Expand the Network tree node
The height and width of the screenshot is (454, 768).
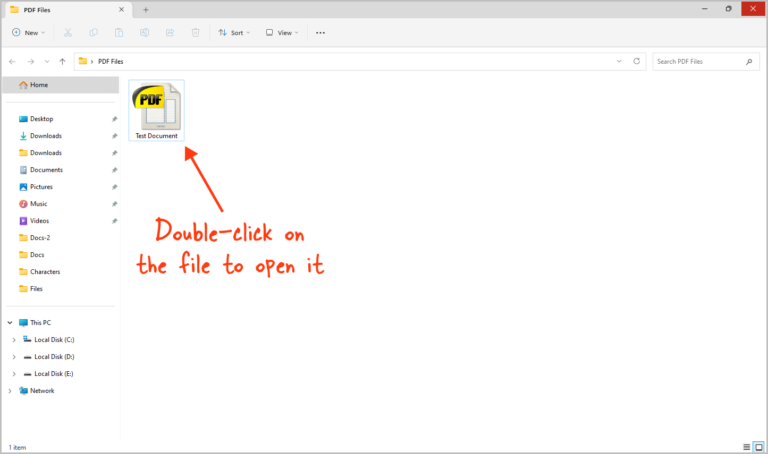coord(10,391)
